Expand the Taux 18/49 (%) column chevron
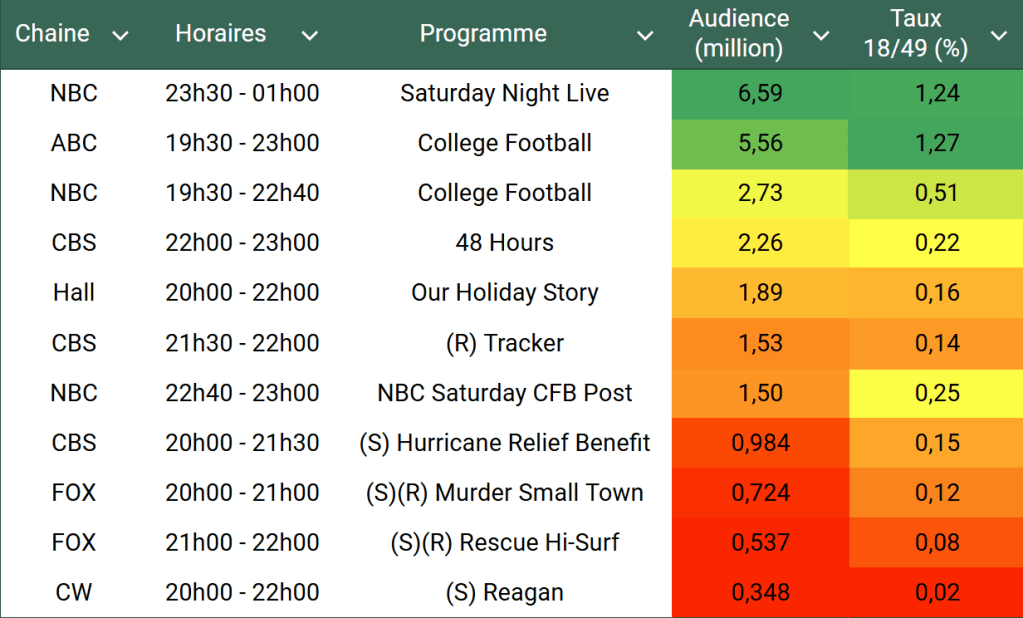 [x=998, y=36]
